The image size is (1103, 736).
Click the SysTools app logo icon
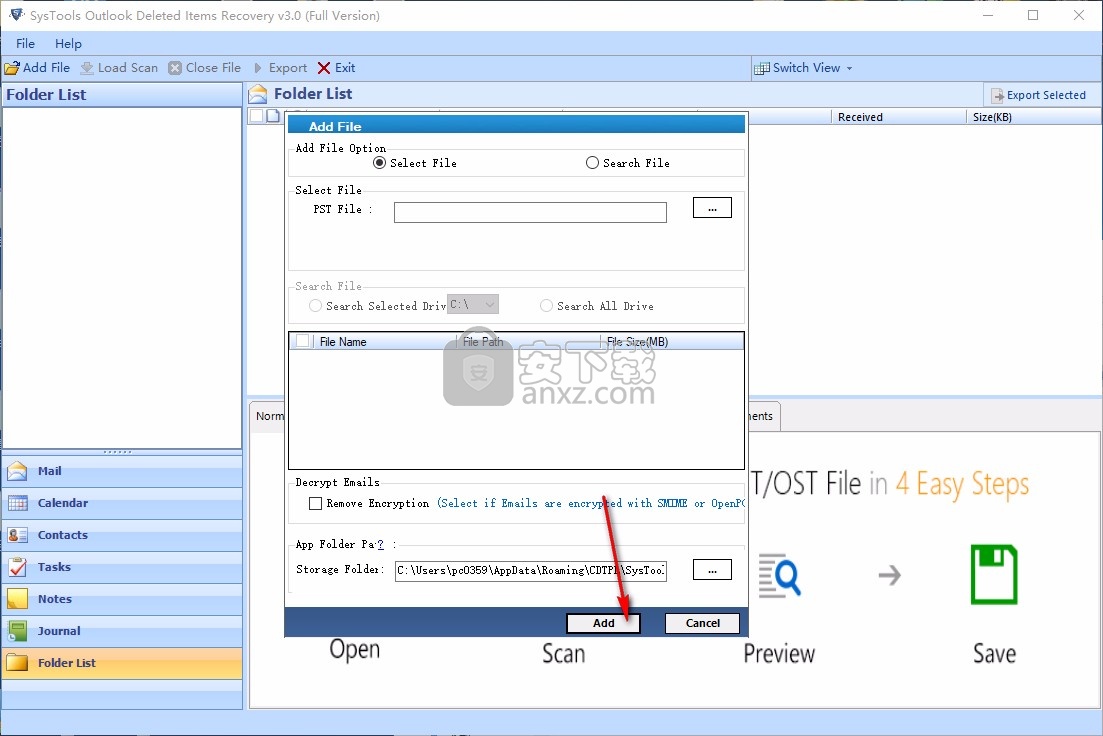pos(16,14)
